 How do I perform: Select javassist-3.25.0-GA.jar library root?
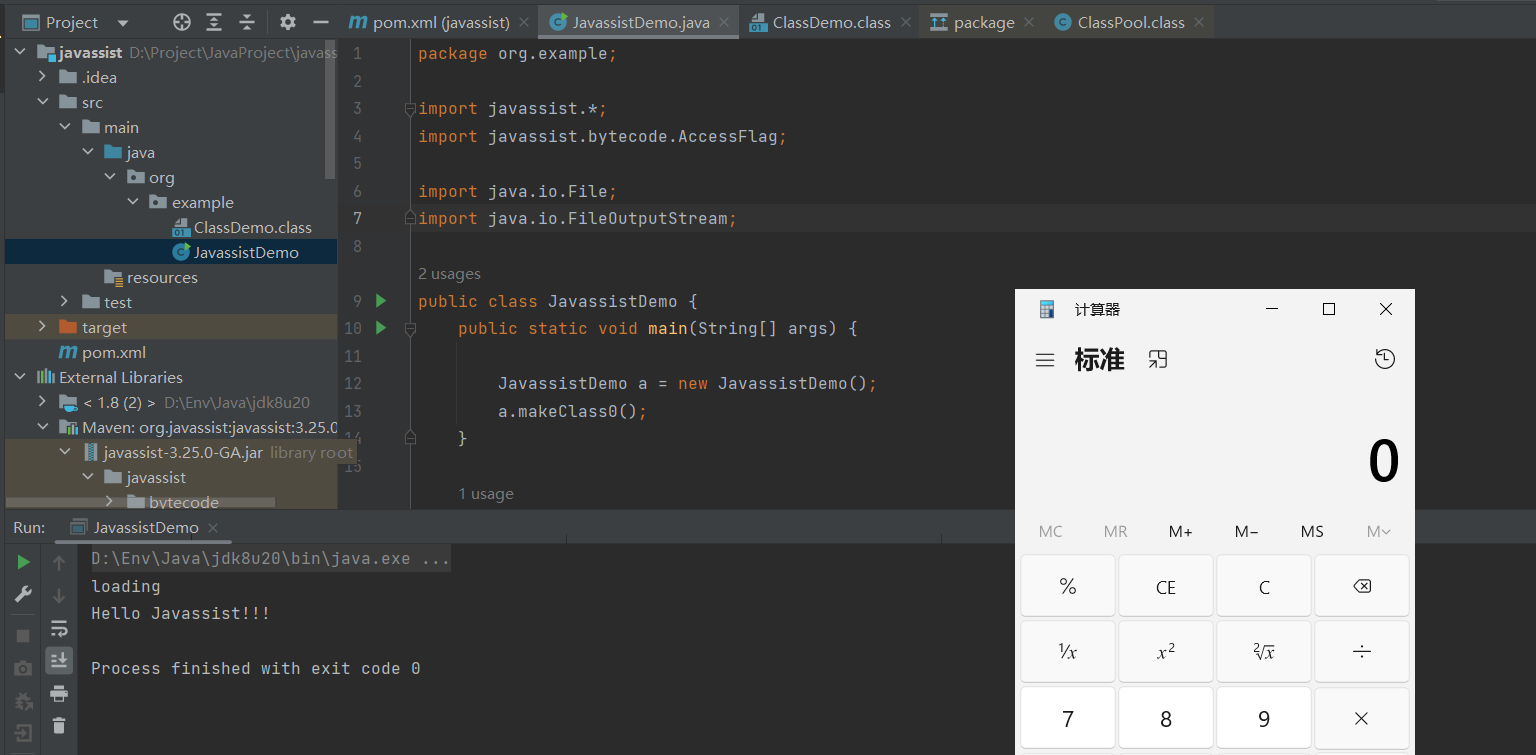218,452
